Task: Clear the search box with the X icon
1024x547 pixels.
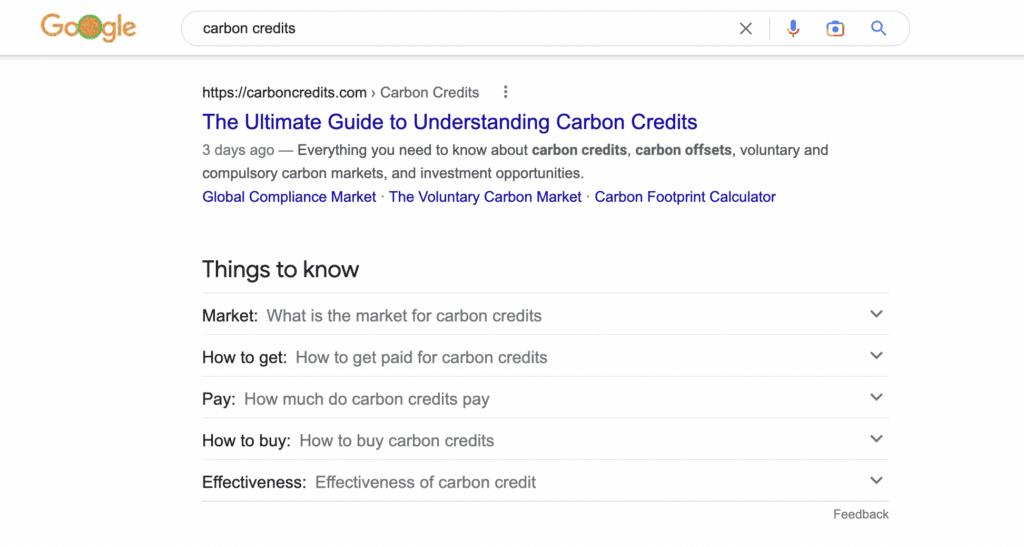Action: (745, 29)
